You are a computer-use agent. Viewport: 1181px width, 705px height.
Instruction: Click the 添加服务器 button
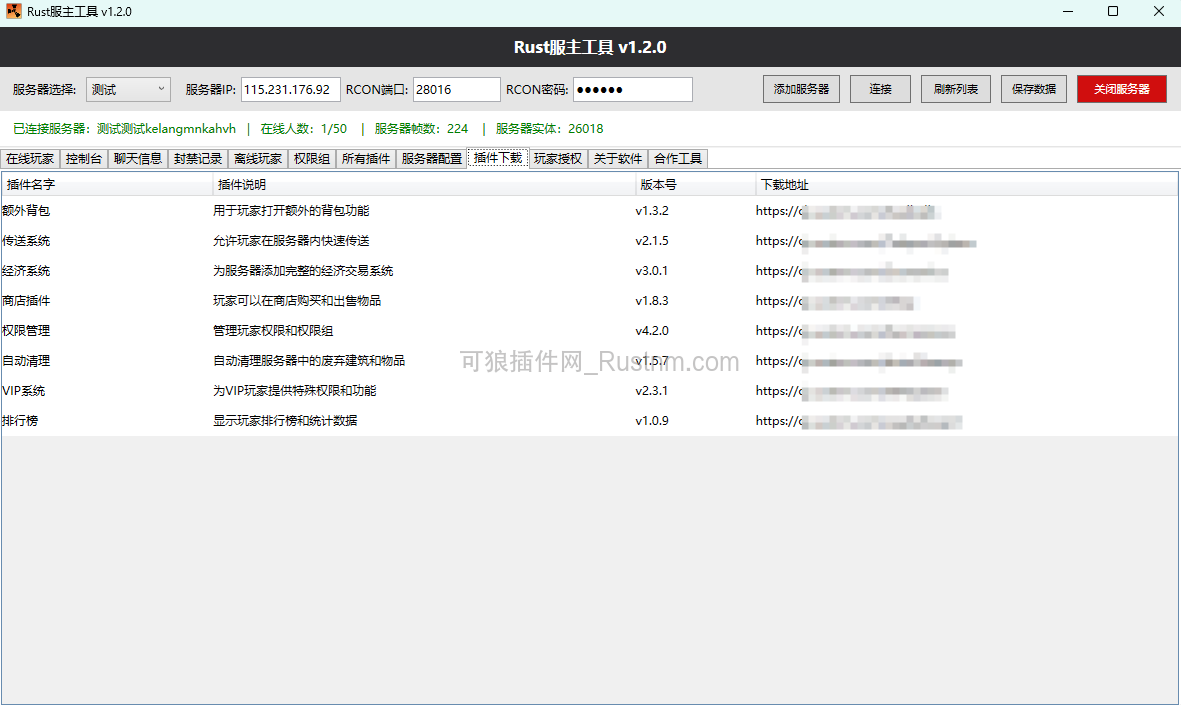(800, 88)
